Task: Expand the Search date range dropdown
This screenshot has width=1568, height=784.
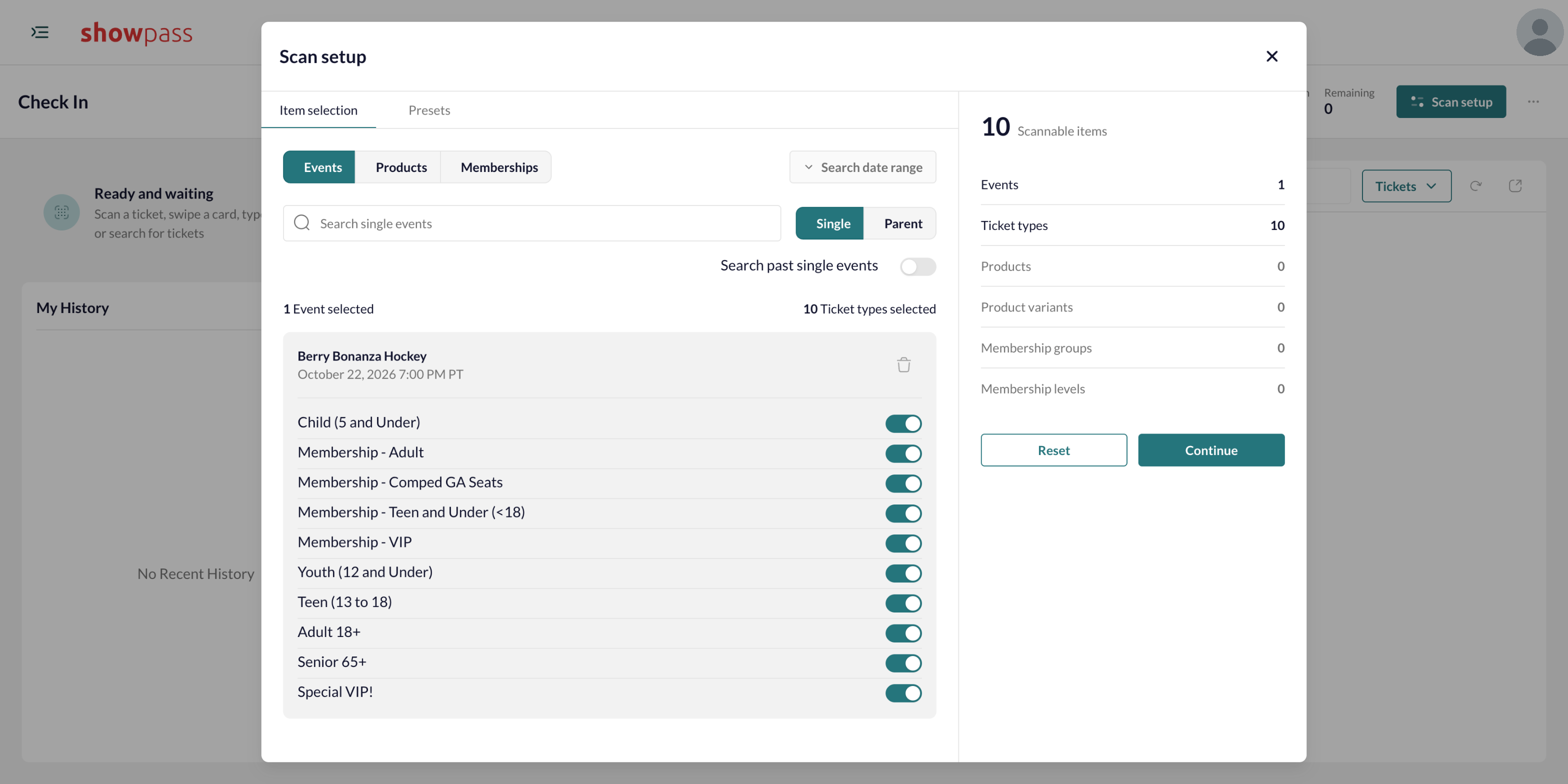Action: point(862,167)
